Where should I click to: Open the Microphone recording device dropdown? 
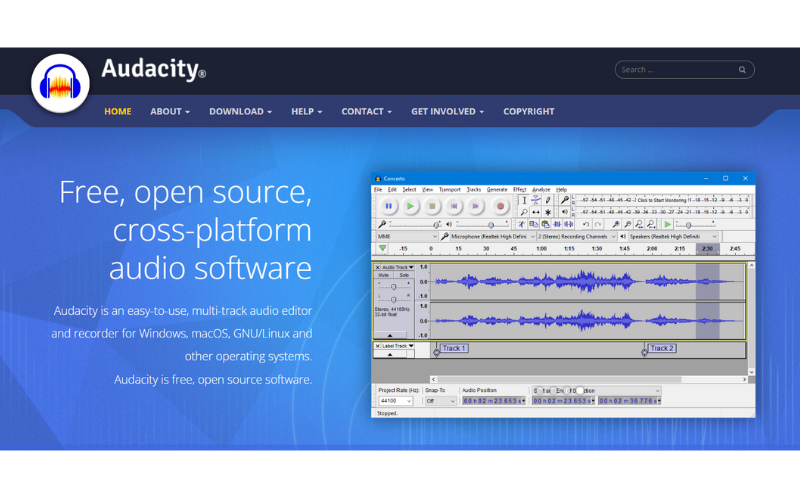pos(492,237)
